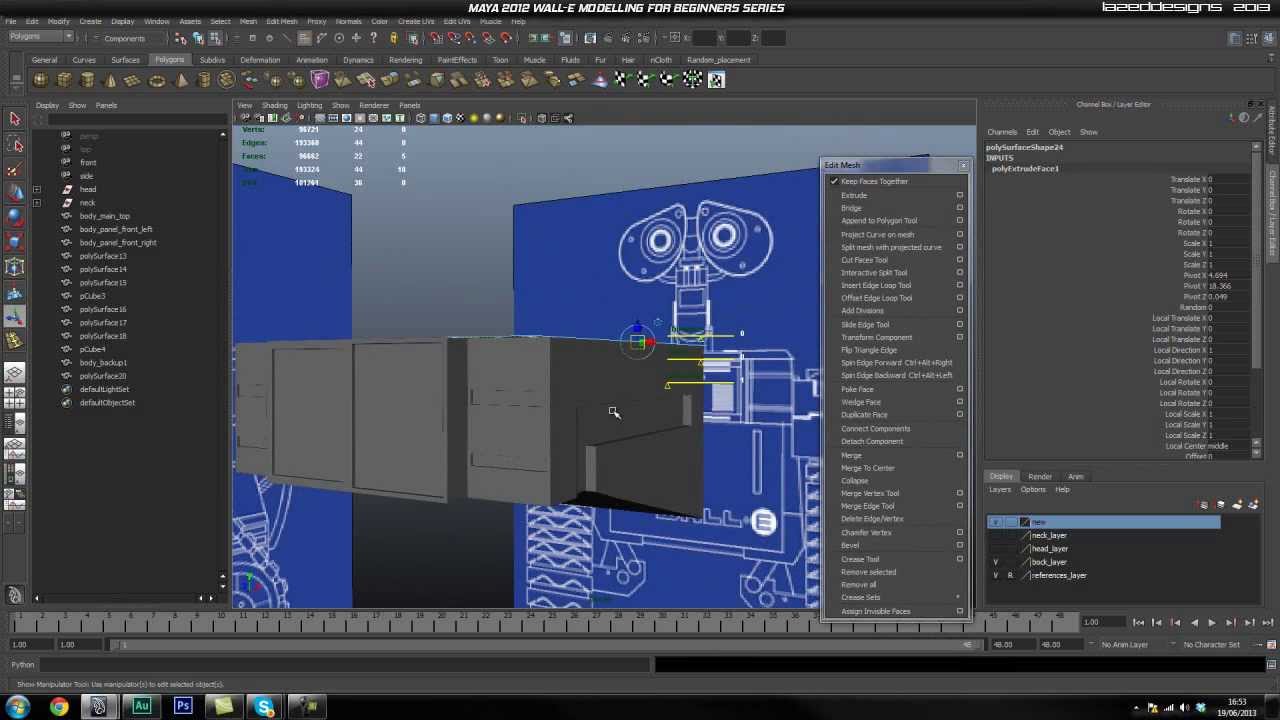Select Merge To Center command
The image size is (1280, 720).
point(868,468)
